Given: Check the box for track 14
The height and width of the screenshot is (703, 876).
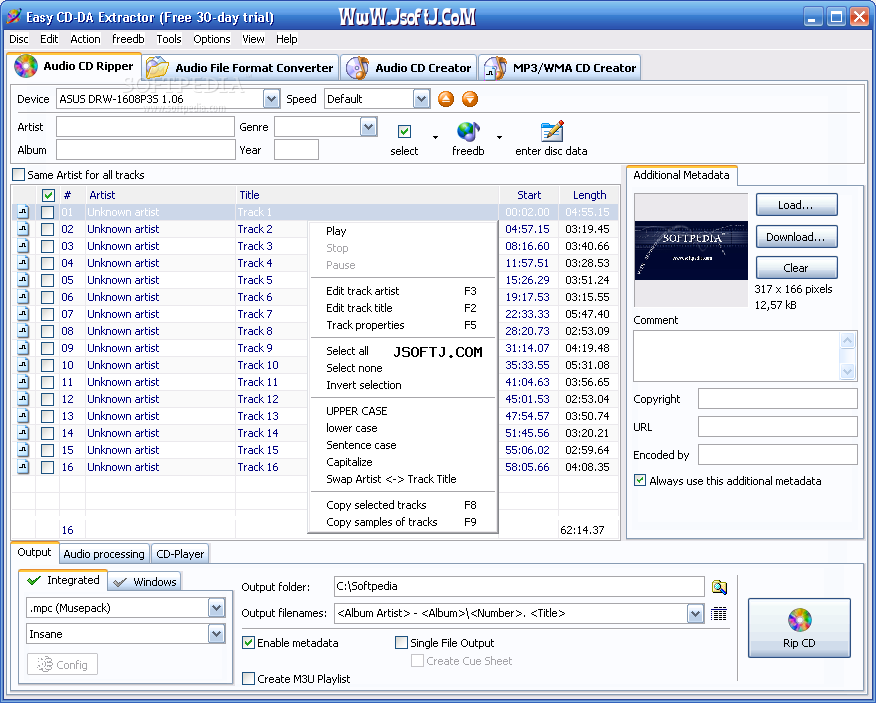Looking at the screenshot, I should pyautogui.click(x=47, y=433).
